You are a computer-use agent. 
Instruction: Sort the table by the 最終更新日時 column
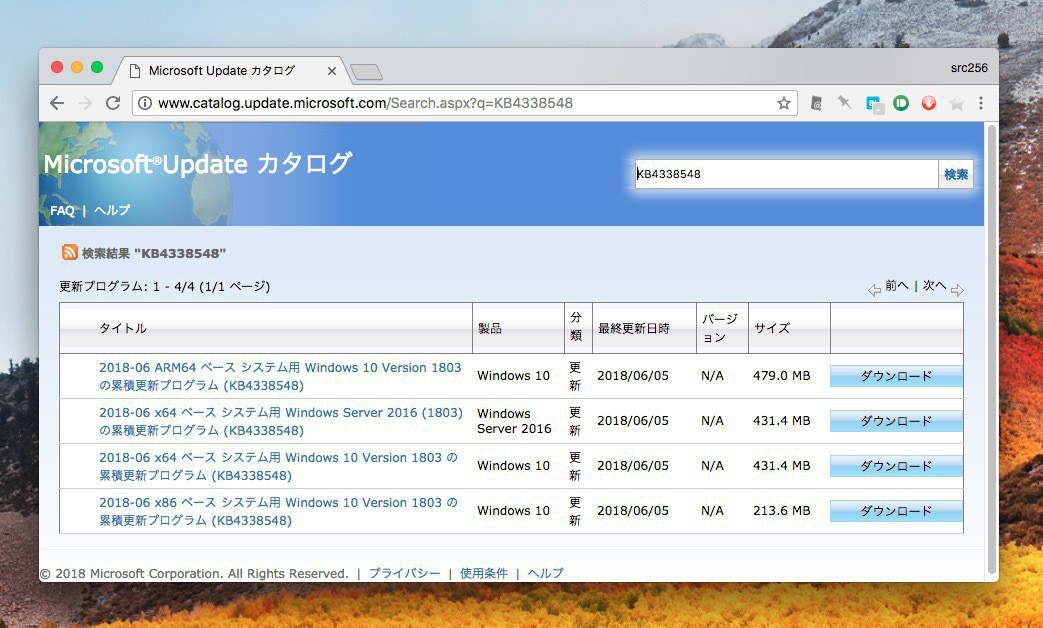click(x=633, y=328)
